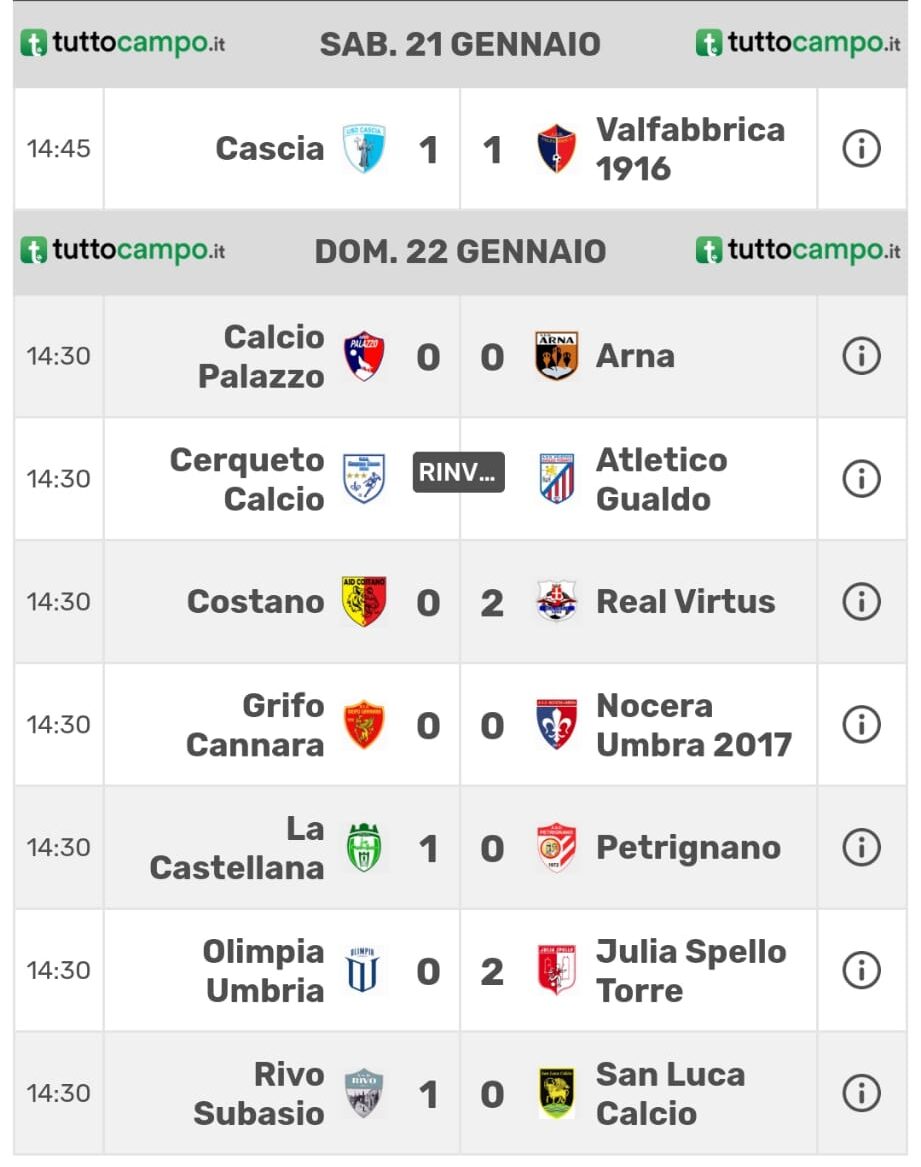Click the Cascia team crest
The width and height of the screenshot is (921, 1167).
(364, 149)
